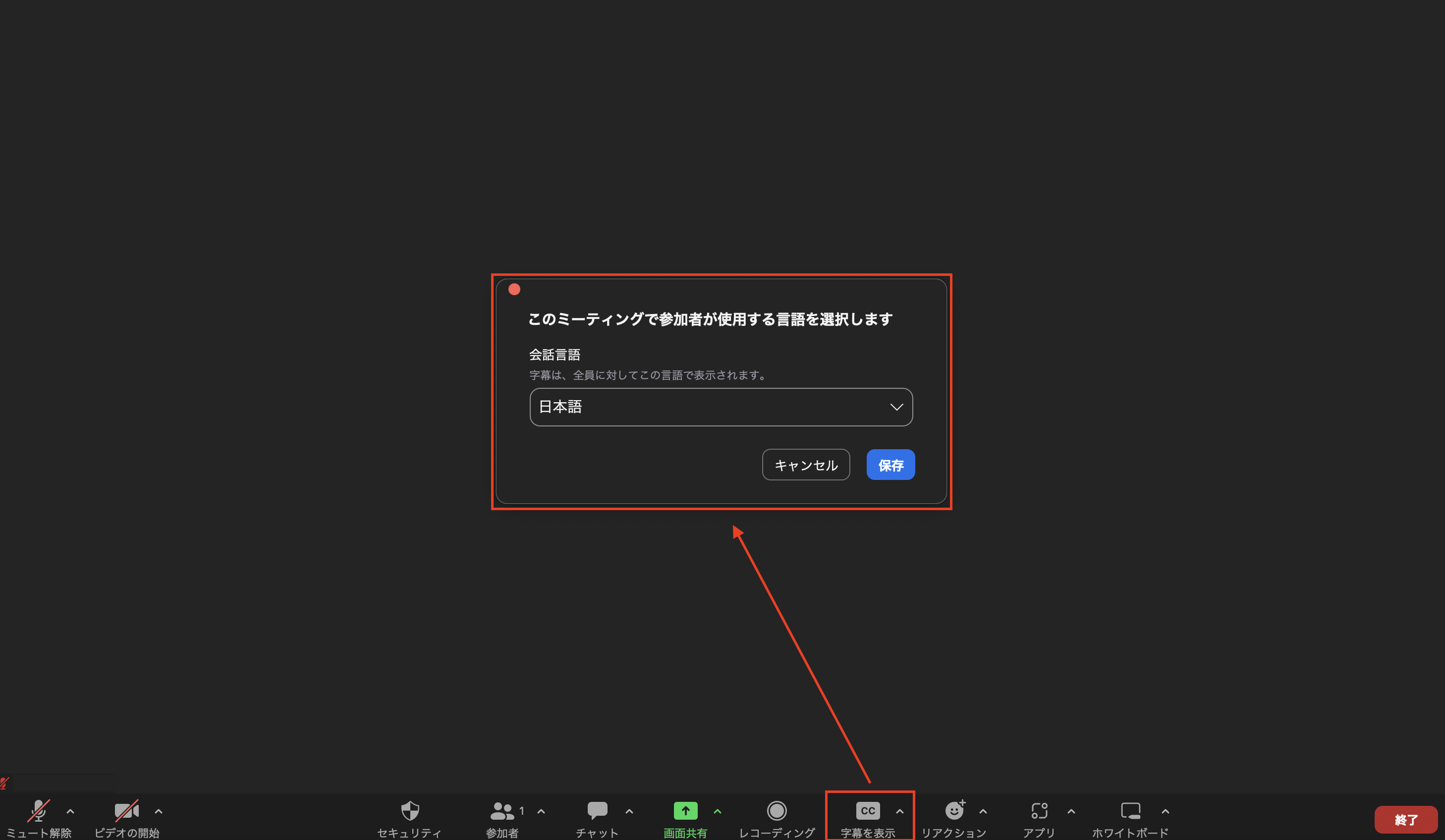Open the チャット chat icon
The image size is (1445, 840).
click(597, 811)
